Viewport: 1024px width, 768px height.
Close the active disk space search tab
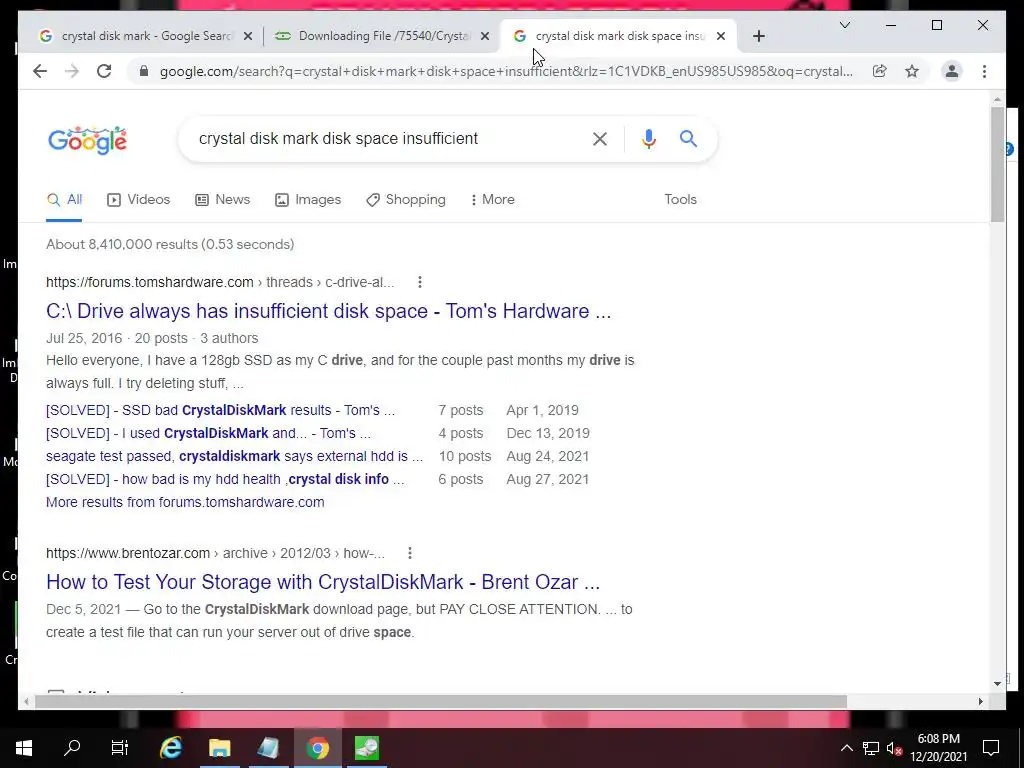pos(720,36)
